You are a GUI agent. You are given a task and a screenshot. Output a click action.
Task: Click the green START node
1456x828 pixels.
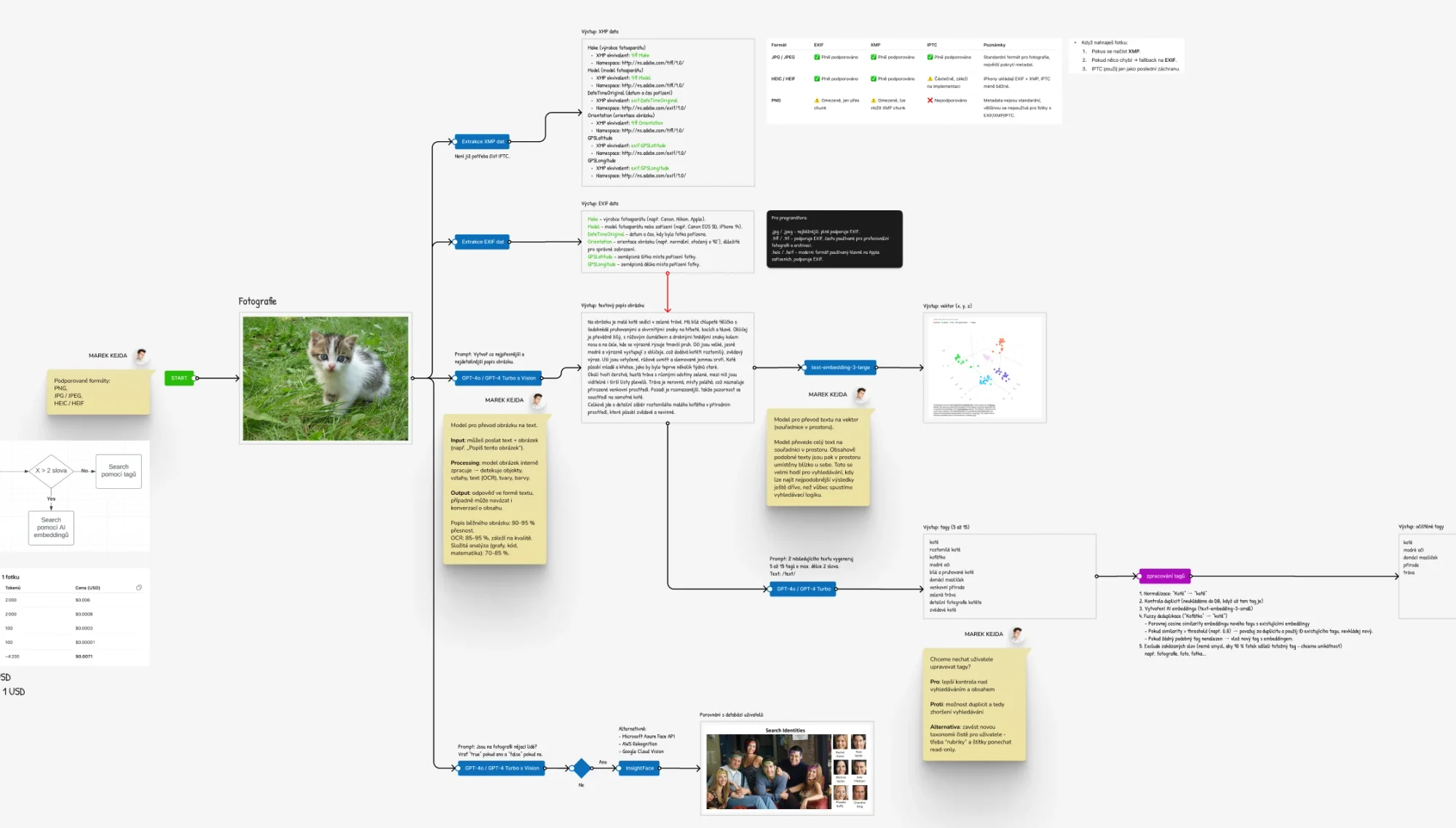(x=179, y=378)
